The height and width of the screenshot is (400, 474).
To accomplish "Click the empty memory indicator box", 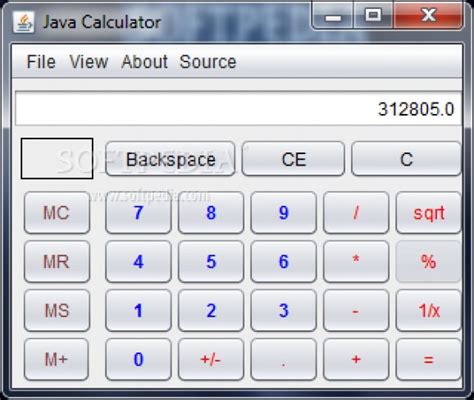I will pos(57,158).
